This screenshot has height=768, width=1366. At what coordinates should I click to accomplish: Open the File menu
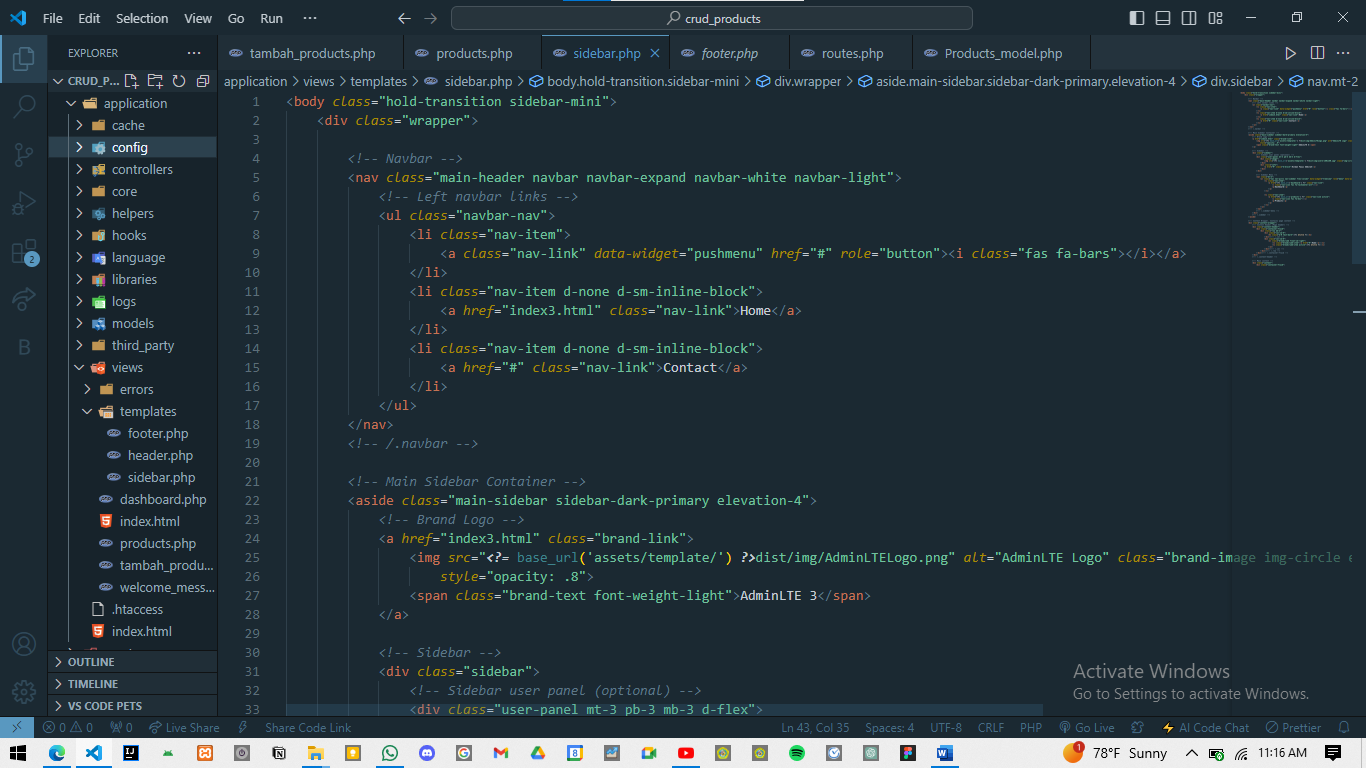(x=52, y=18)
